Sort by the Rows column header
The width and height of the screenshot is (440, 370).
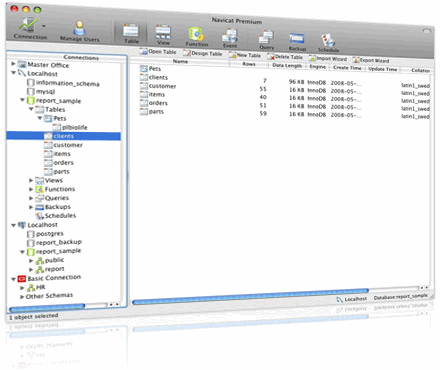point(249,64)
